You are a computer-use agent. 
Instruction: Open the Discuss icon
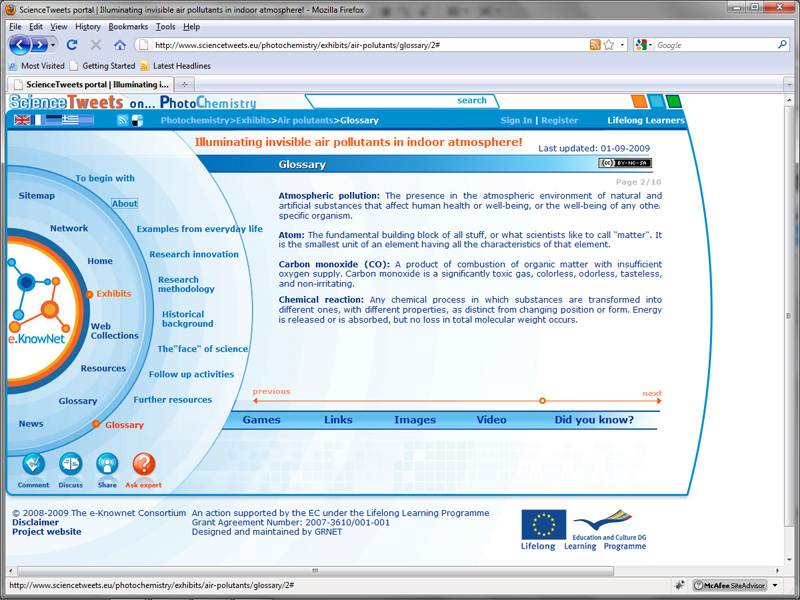(x=70, y=464)
